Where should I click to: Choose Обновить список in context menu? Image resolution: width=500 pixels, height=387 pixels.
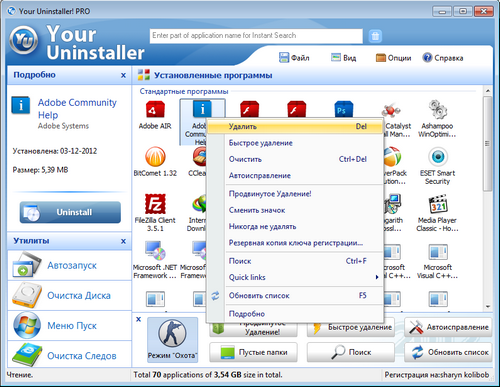pyautogui.click(x=295, y=296)
